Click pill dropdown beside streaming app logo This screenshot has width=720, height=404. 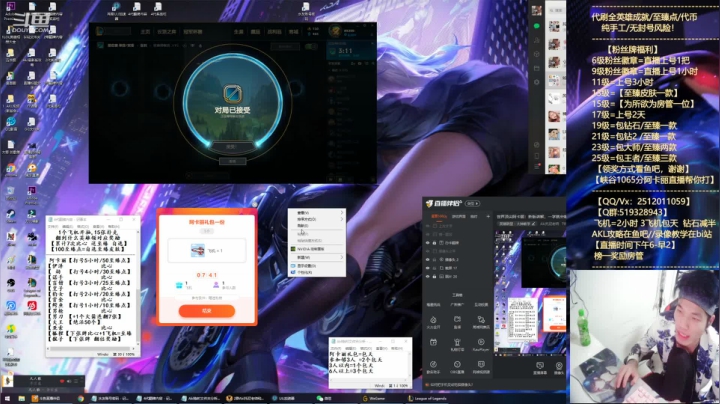point(472,203)
